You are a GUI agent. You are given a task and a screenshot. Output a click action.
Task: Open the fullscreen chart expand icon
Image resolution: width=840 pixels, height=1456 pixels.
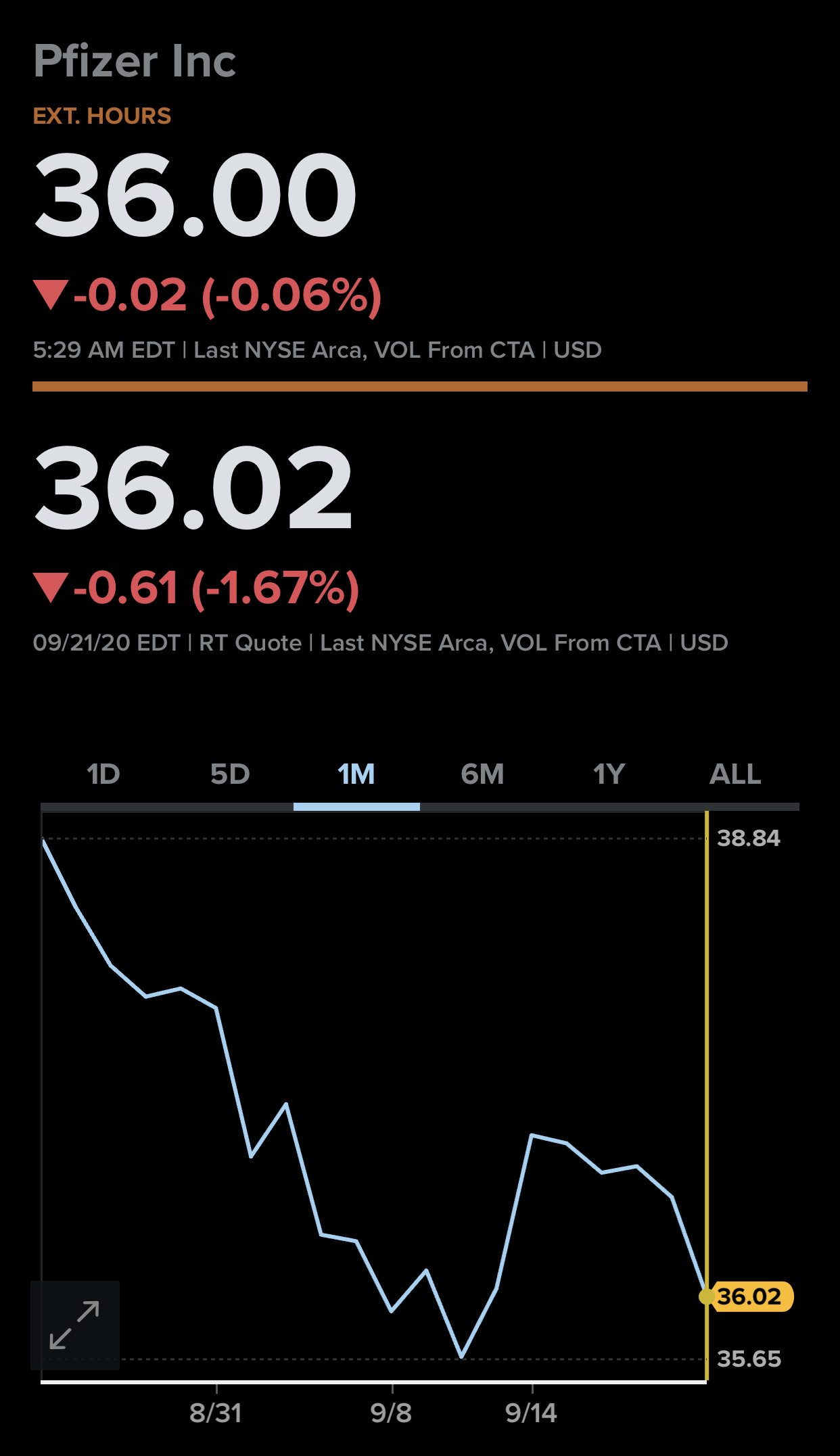pyautogui.click(x=75, y=1325)
